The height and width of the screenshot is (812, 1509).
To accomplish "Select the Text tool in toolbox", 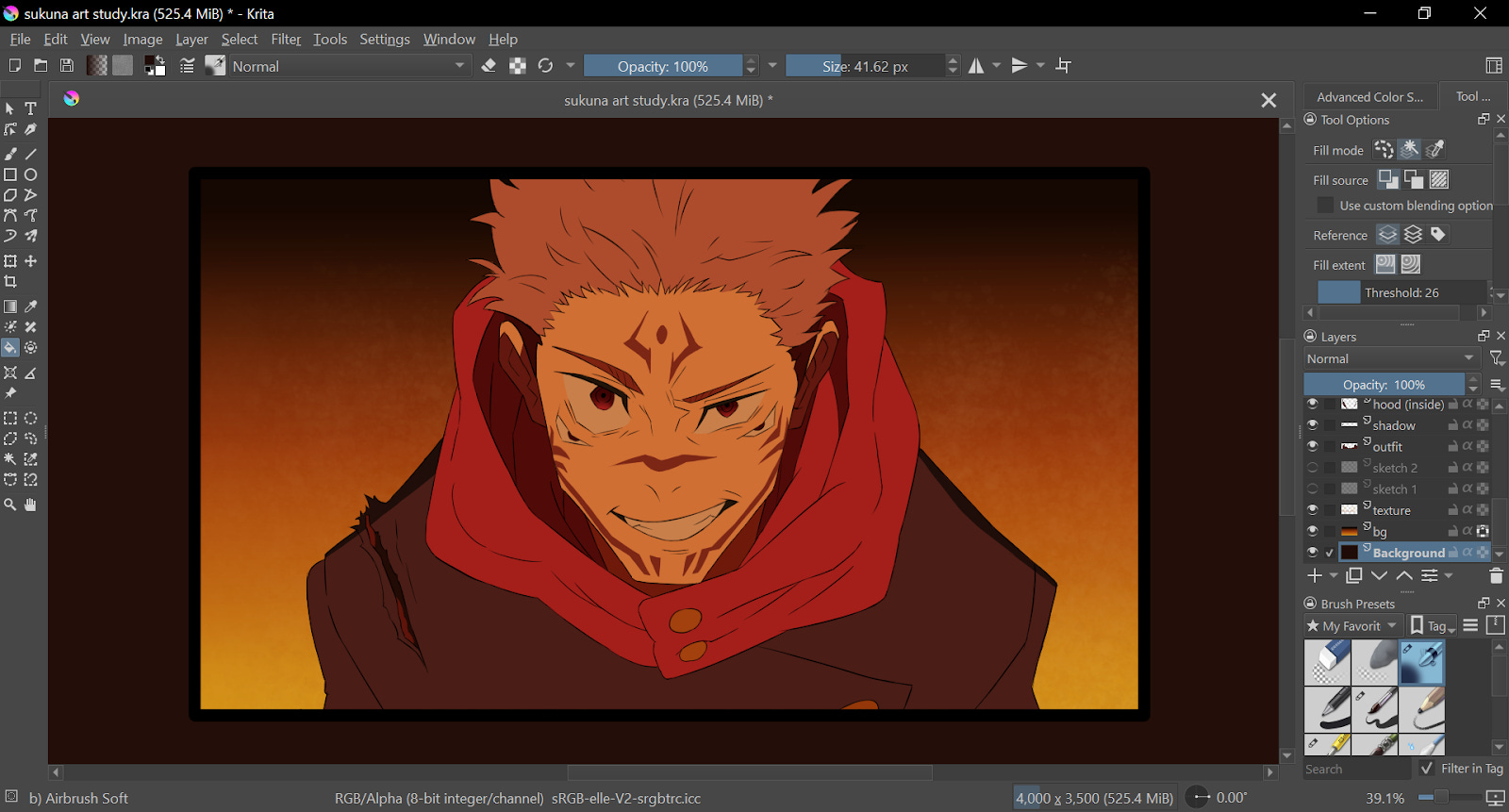I will [31, 108].
